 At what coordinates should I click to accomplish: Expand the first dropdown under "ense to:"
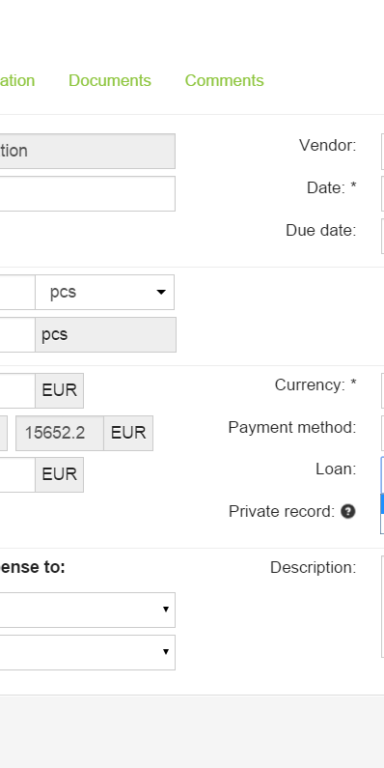[x=88, y=610]
